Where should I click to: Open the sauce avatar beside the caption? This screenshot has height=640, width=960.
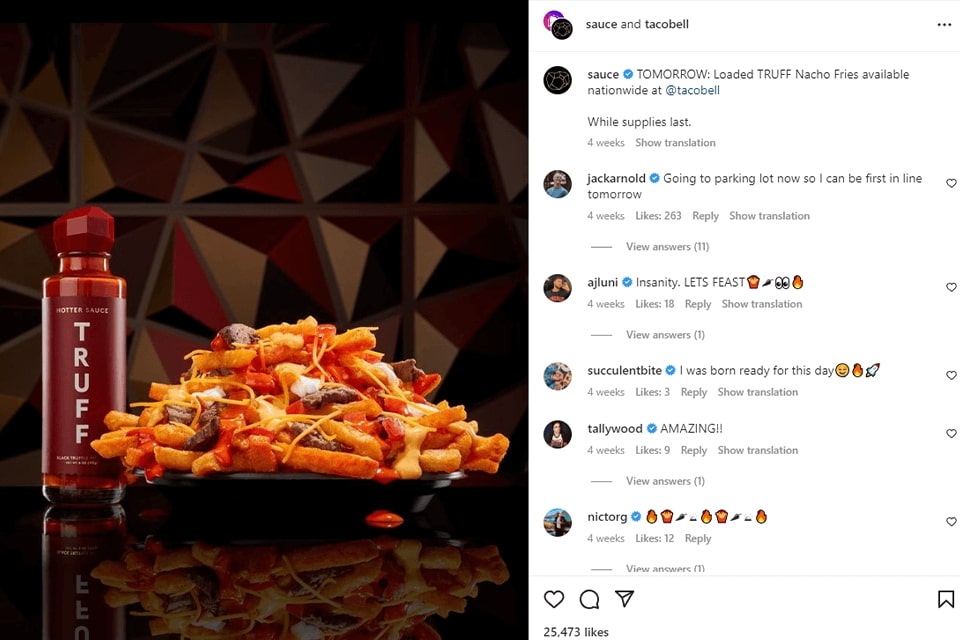coord(557,80)
